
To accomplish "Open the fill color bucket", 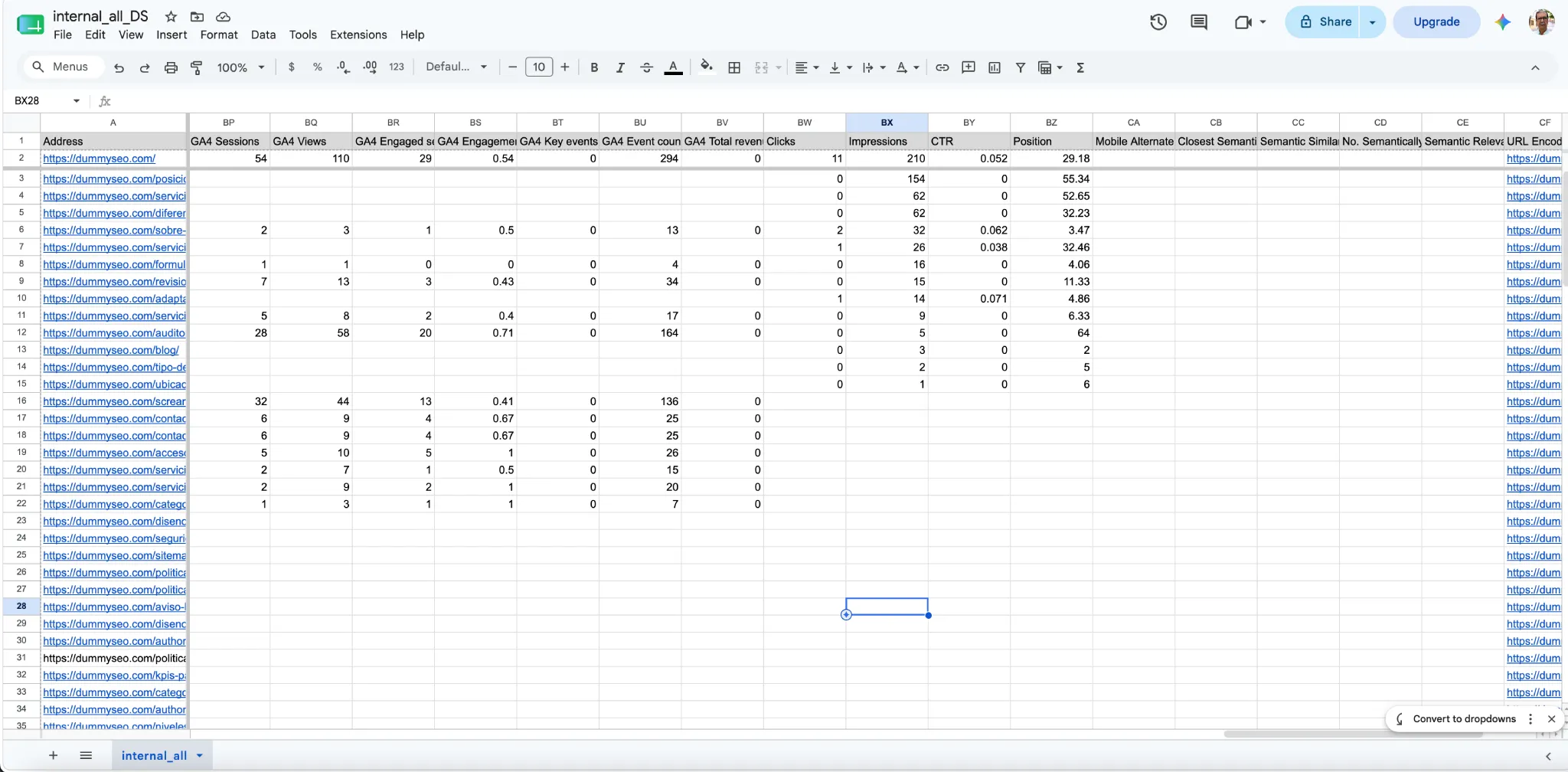I will pos(707,67).
